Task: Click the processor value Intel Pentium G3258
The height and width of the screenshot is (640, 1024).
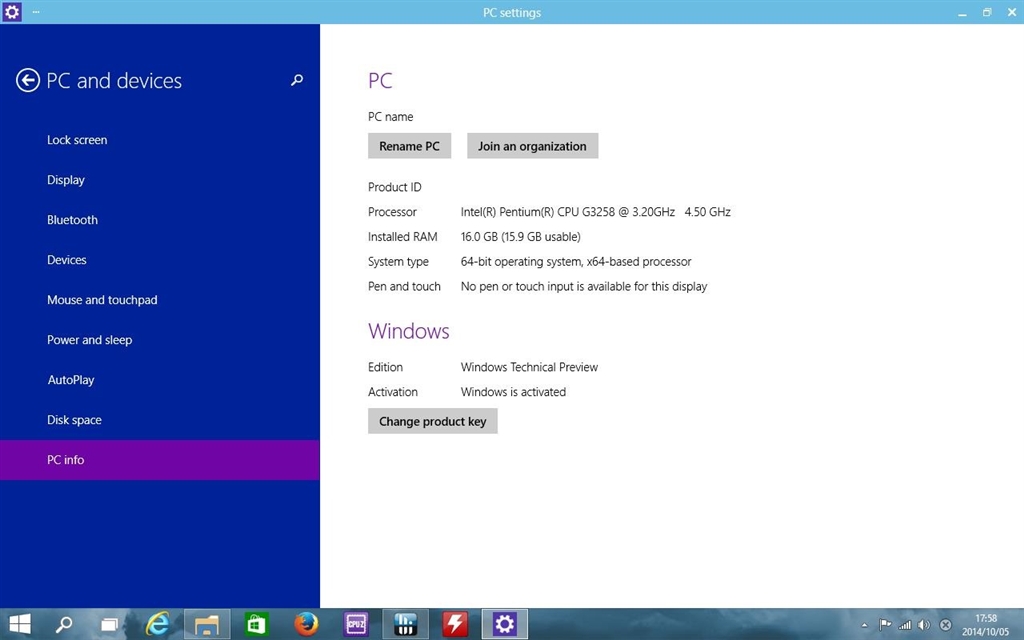Action: click(596, 212)
